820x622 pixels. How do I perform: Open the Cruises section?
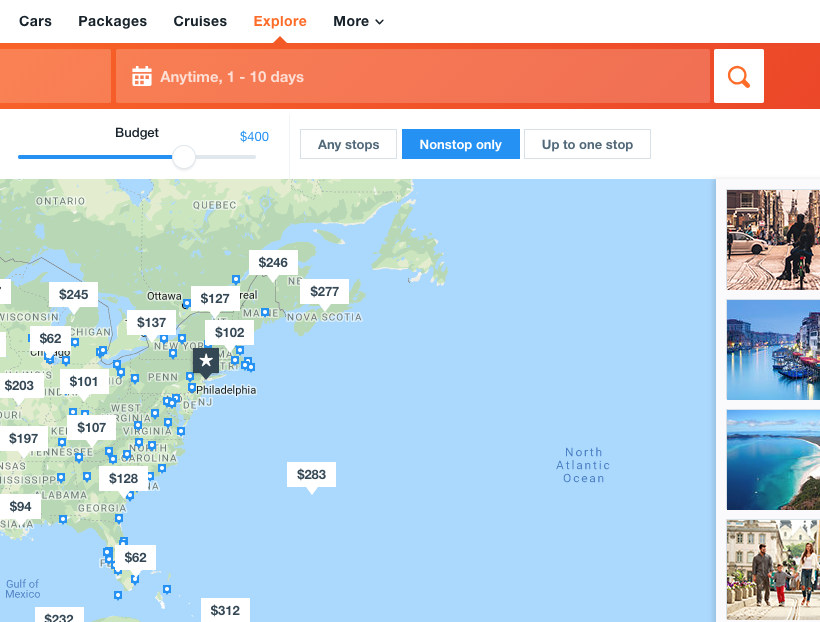point(200,21)
